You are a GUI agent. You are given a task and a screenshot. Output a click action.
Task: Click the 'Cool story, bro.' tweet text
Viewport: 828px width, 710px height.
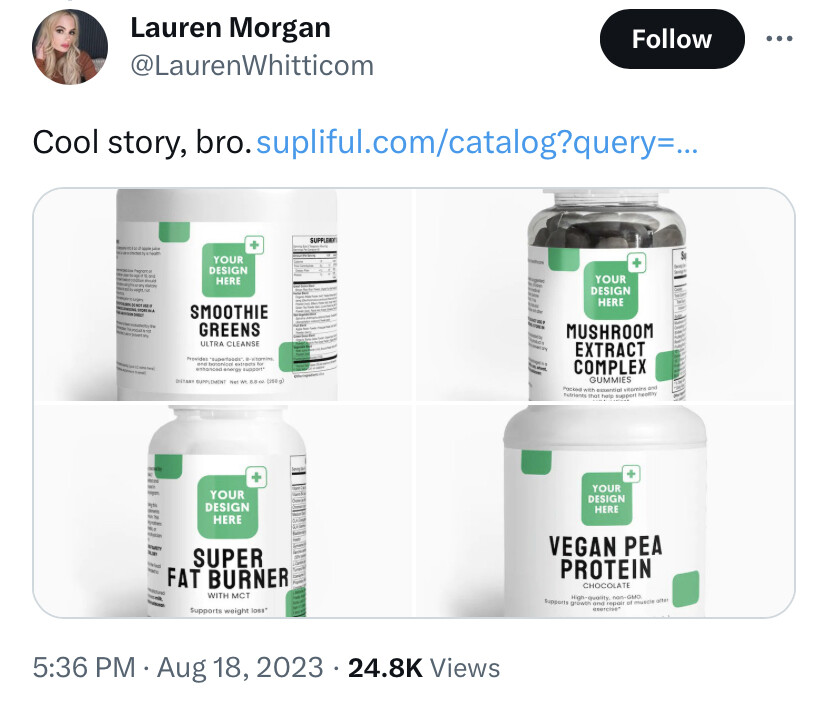[x=142, y=143]
